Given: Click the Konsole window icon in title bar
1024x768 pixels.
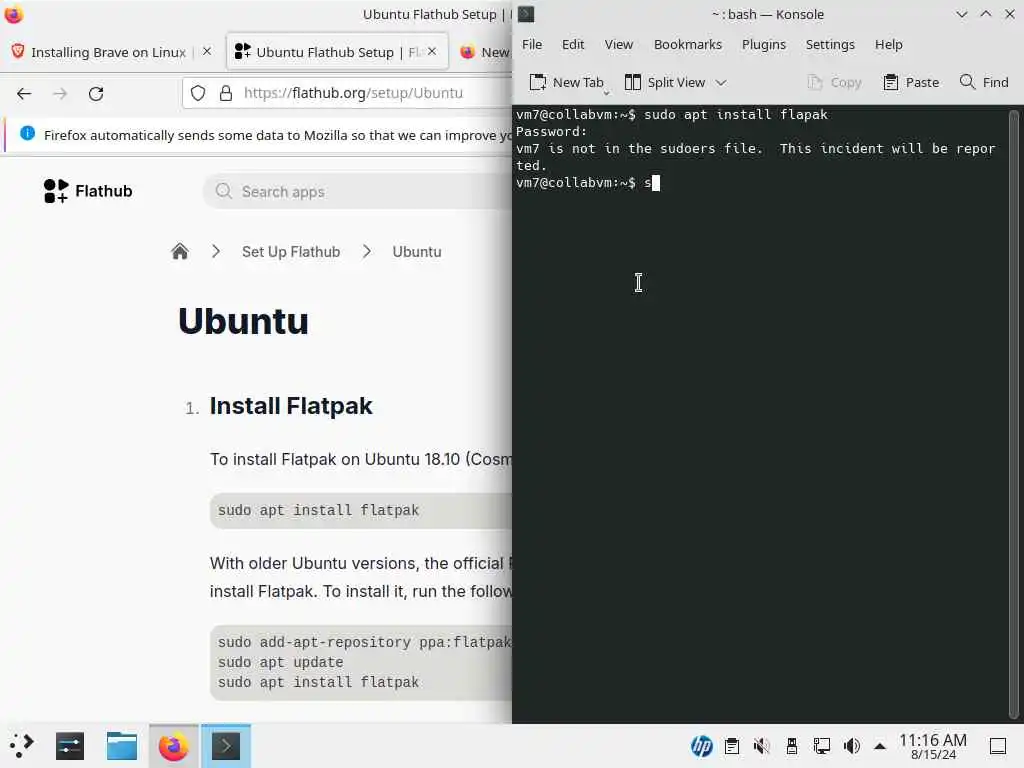Looking at the screenshot, I should tap(526, 14).
